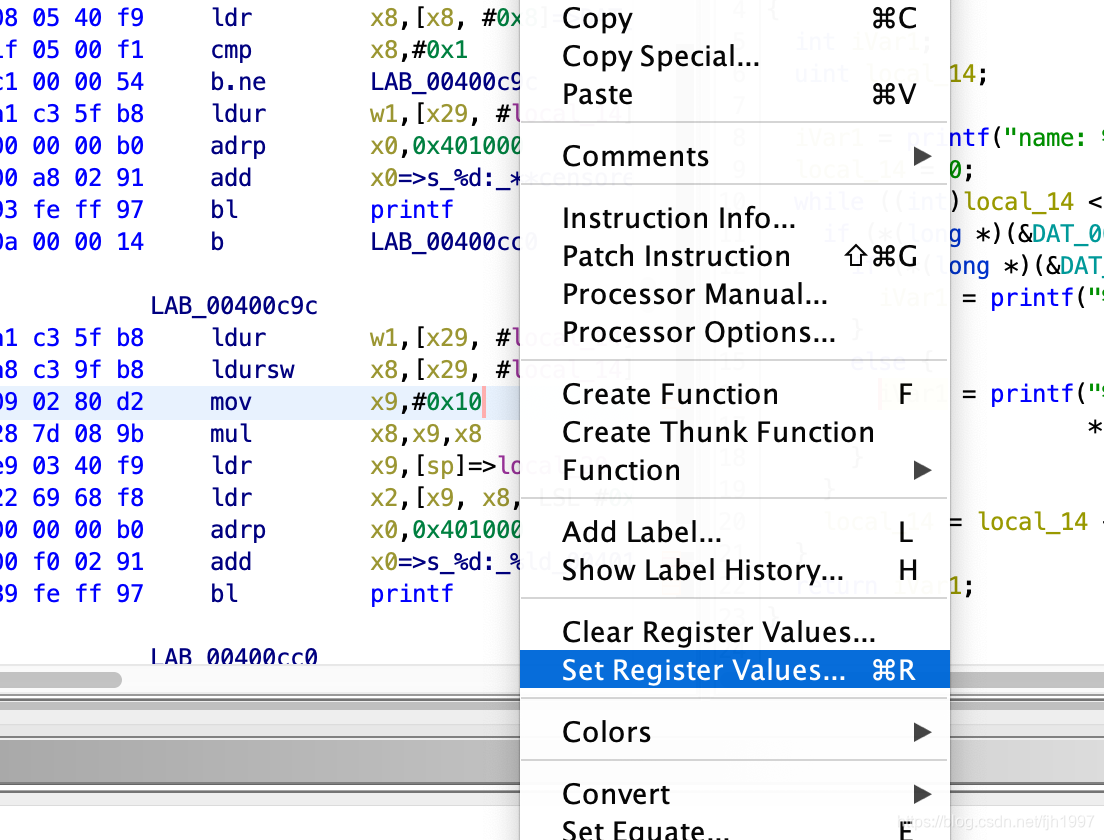Screen dimensions: 1104x840
Task: Click the second printf call target
Action: (x=412, y=594)
